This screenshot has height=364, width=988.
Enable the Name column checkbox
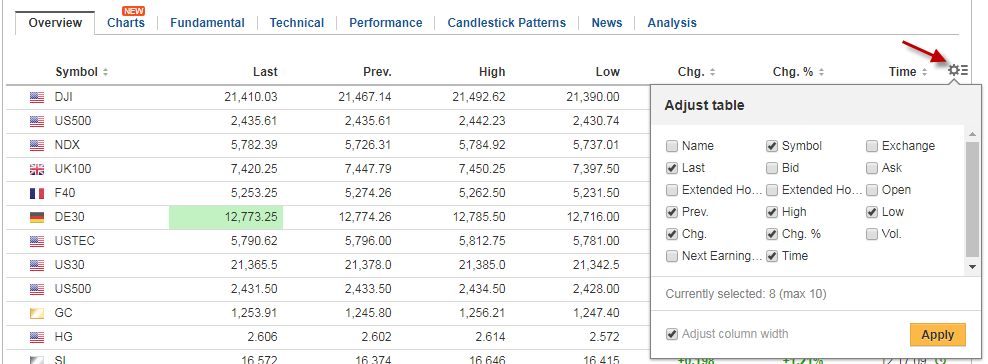point(672,146)
